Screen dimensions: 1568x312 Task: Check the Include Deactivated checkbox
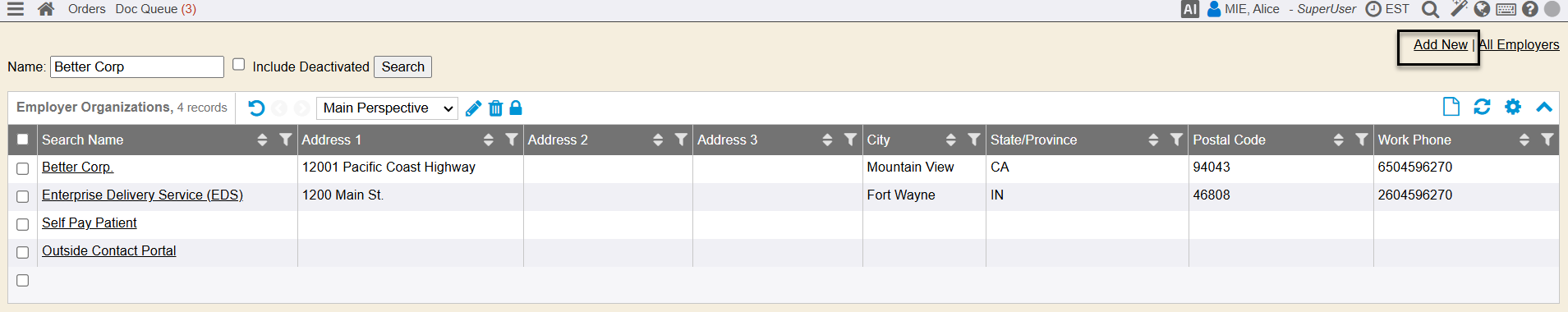pos(239,64)
